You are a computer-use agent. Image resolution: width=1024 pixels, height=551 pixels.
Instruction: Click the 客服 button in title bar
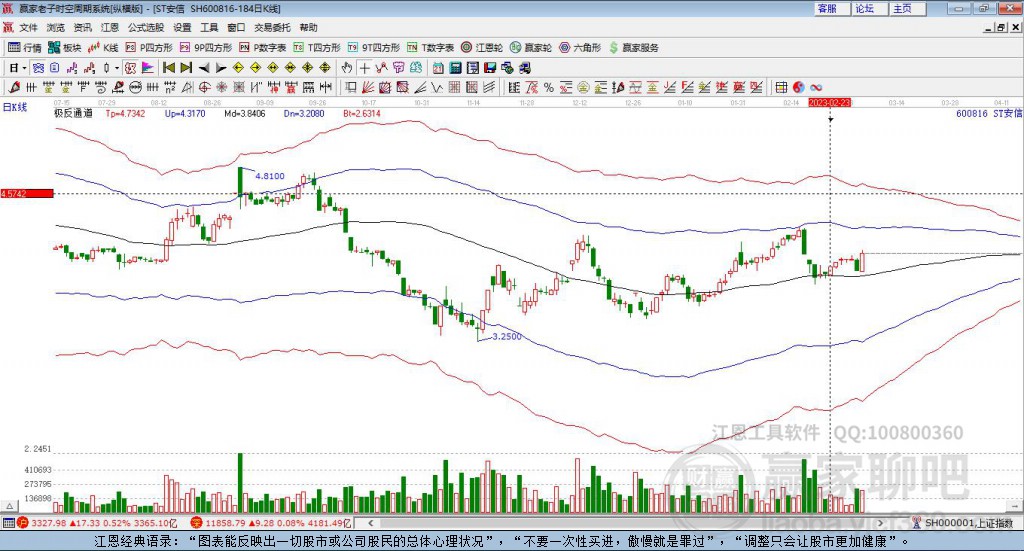pos(827,8)
